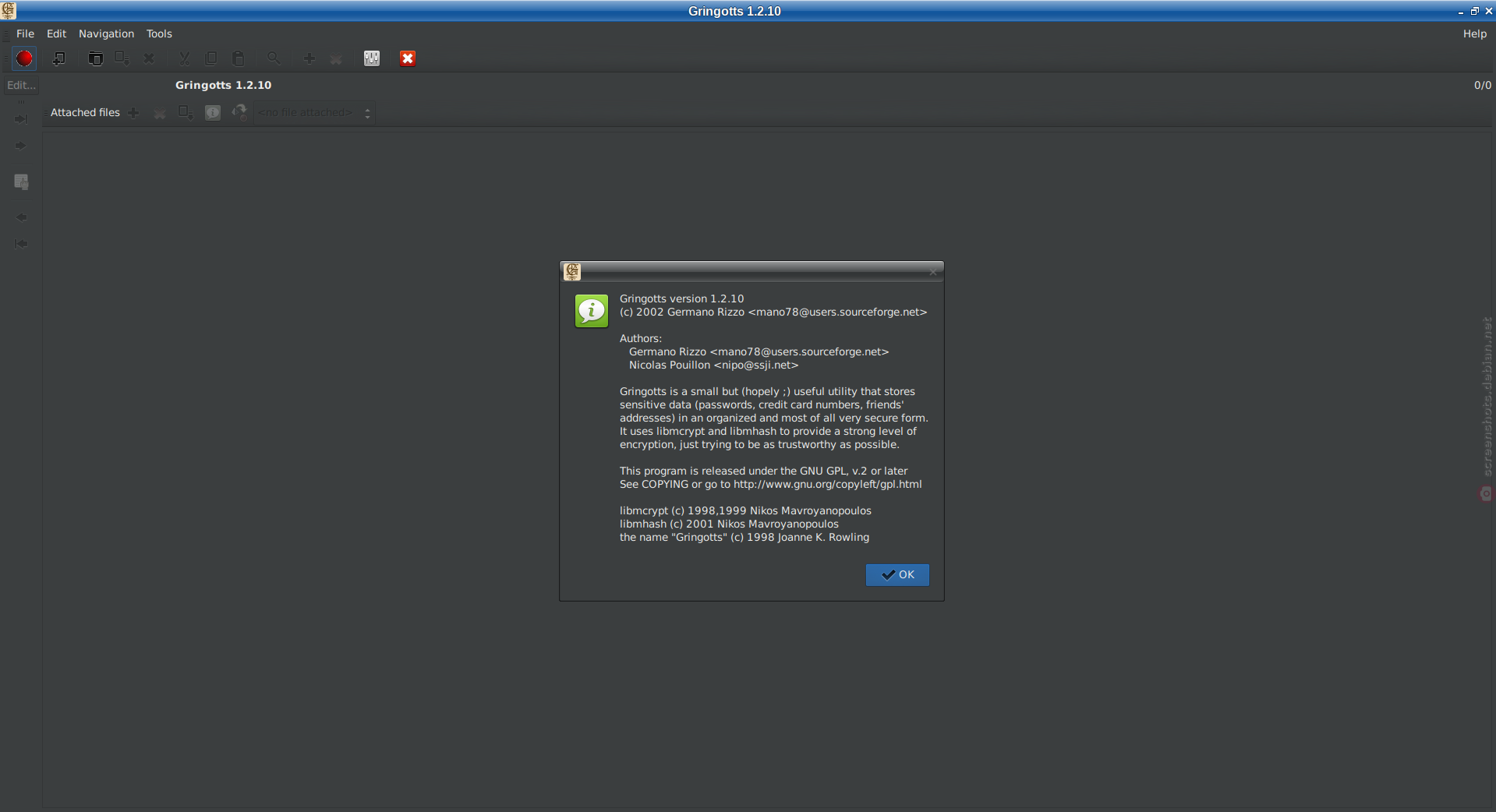Open the Edit menu
Screen dimensions: 1496x812
coord(56,34)
